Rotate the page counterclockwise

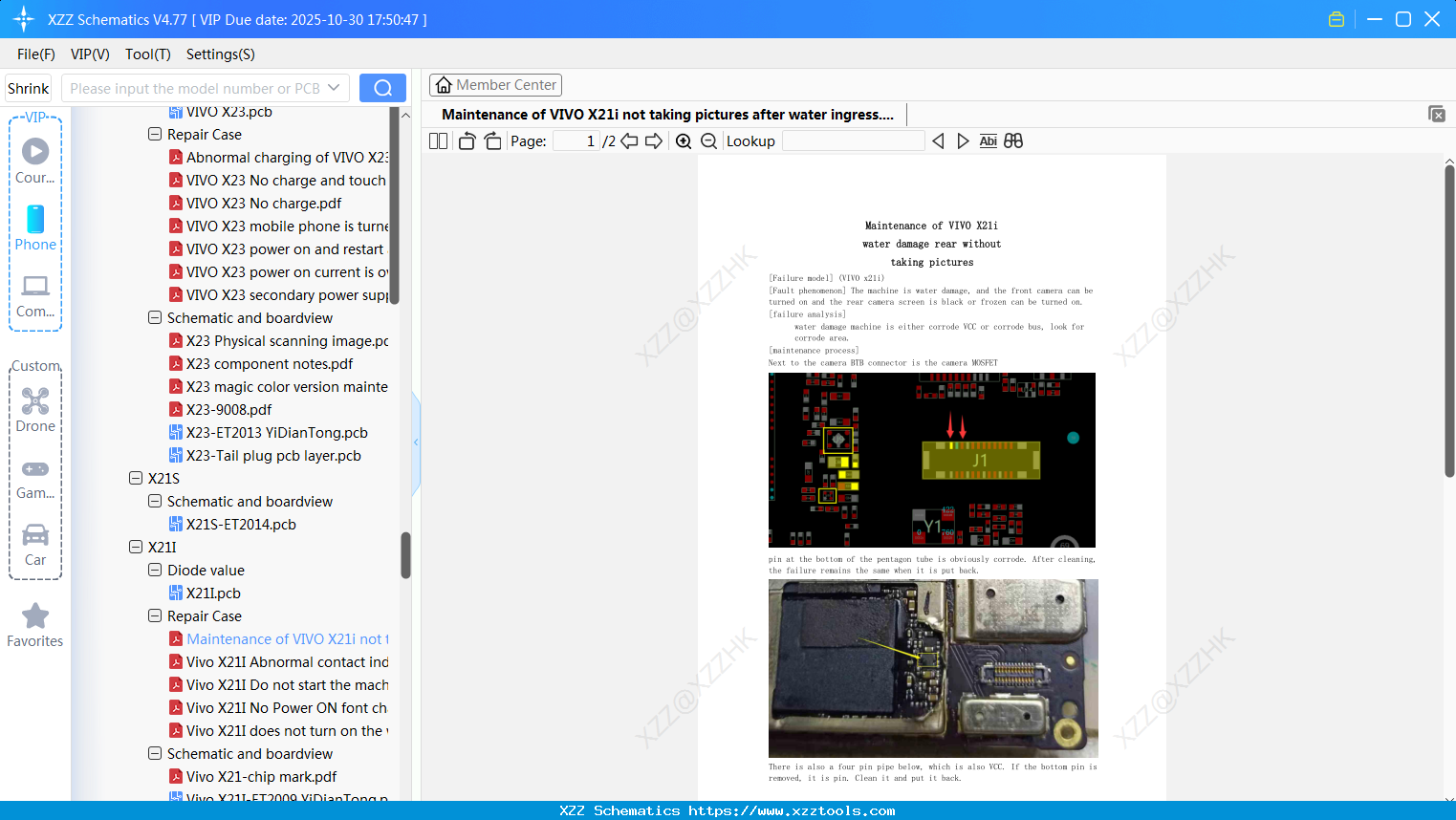(x=467, y=141)
